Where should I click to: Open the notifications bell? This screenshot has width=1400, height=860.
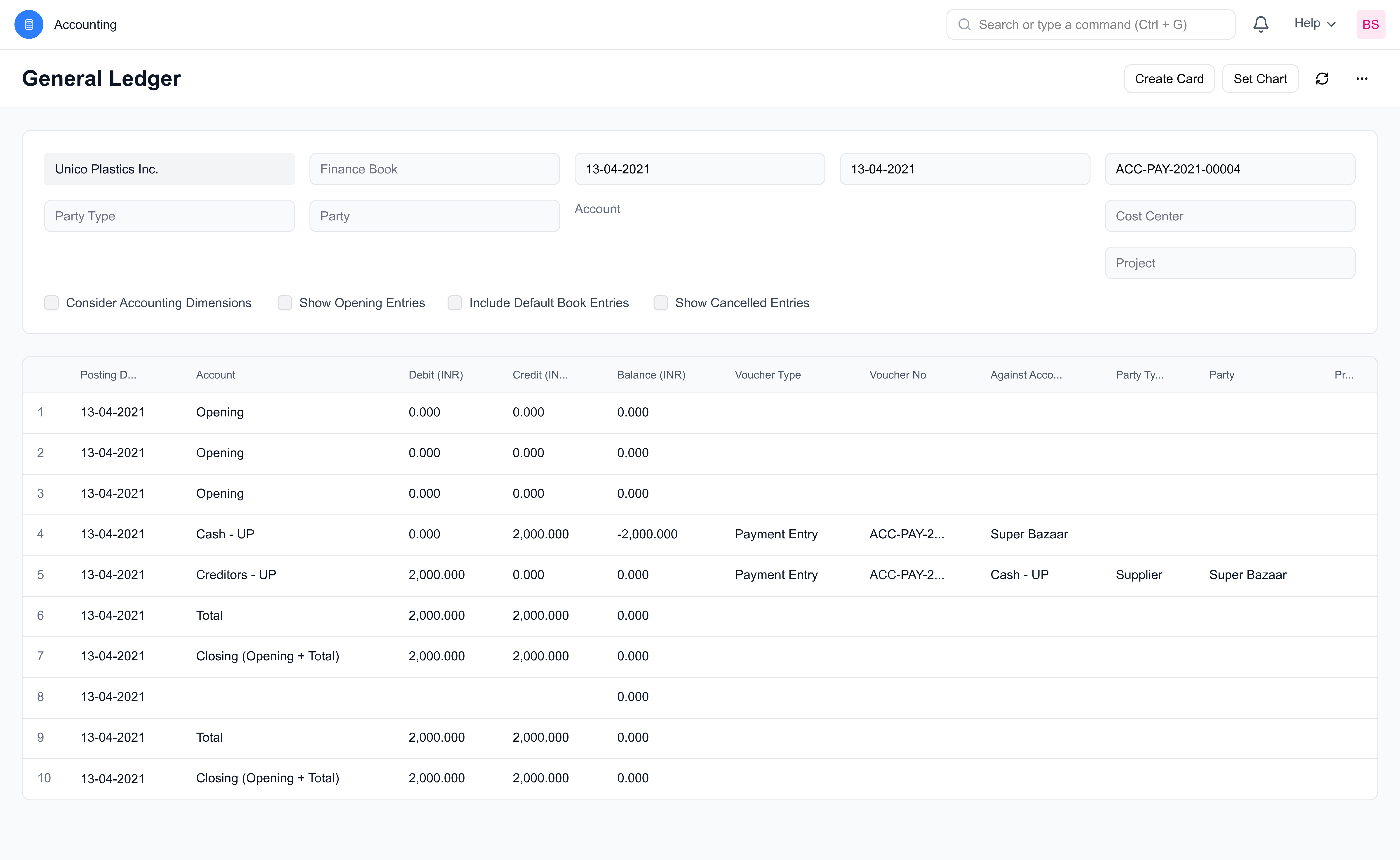pyautogui.click(x=1261, y=24)
